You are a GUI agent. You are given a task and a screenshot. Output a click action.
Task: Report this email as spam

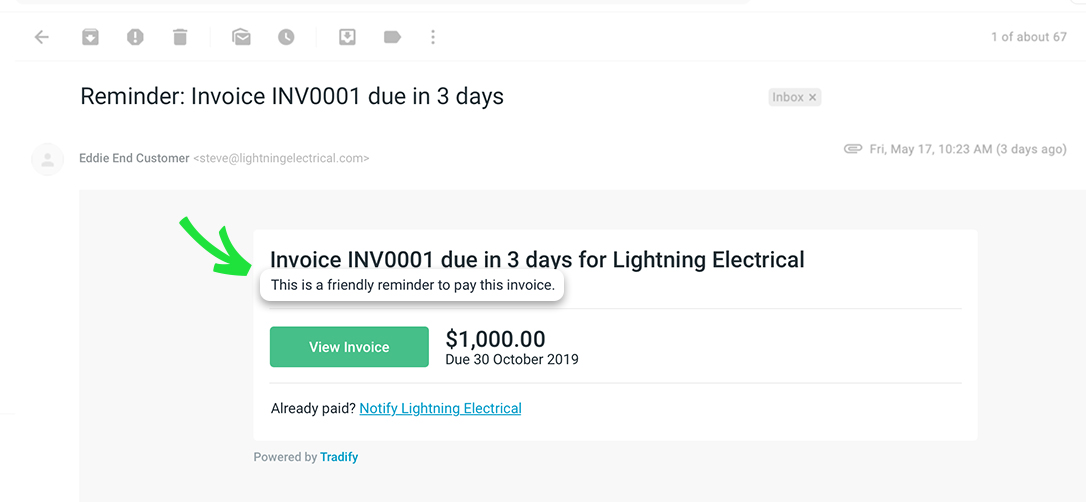135,37
